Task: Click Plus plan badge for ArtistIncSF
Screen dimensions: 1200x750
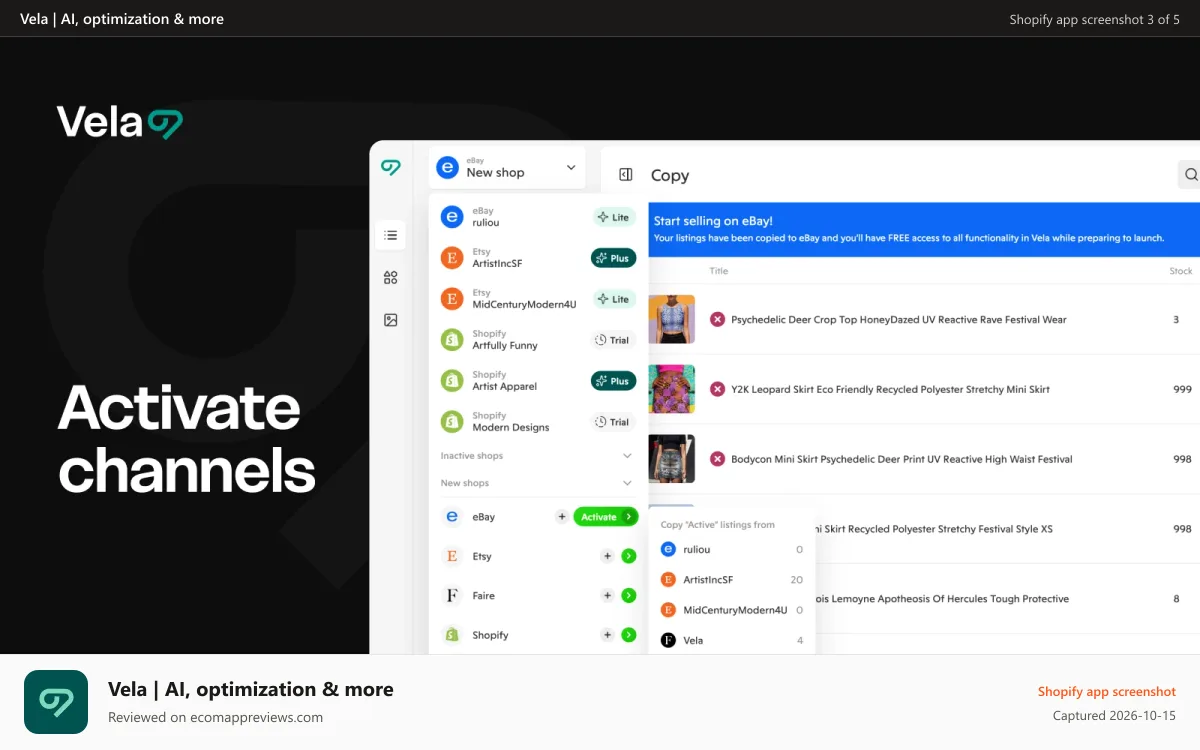Action: point(614,258)
